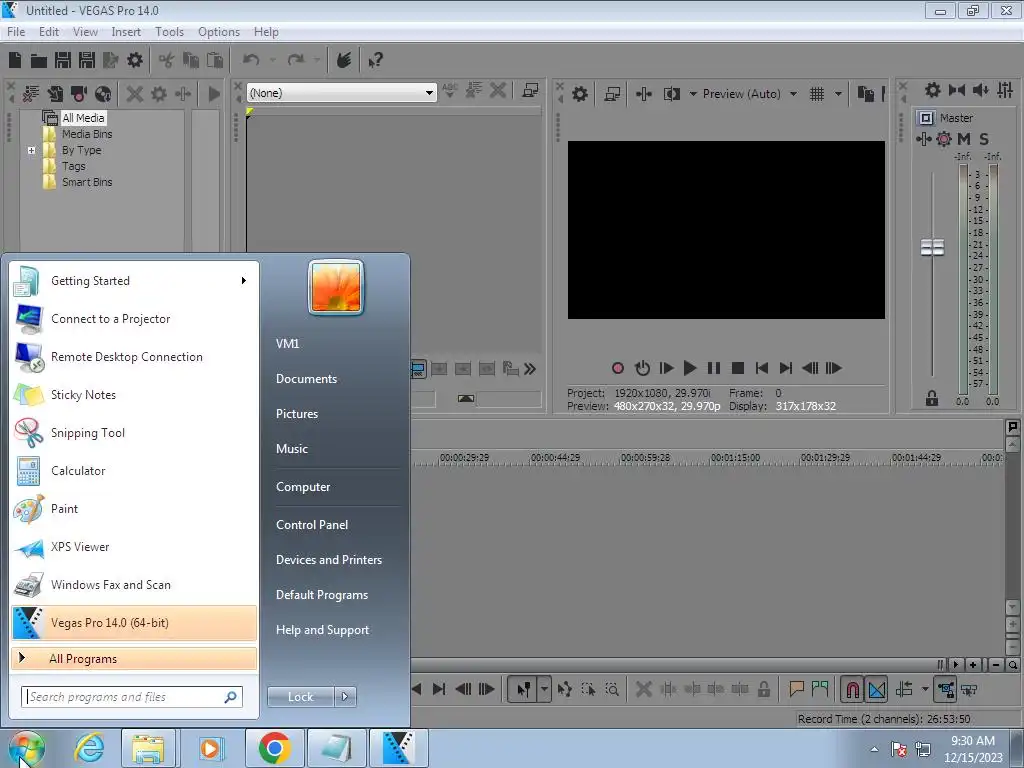The width and height of the screenshot is (1024, 768).
Task: Click the Master volume fader handle
Action: 932,248
